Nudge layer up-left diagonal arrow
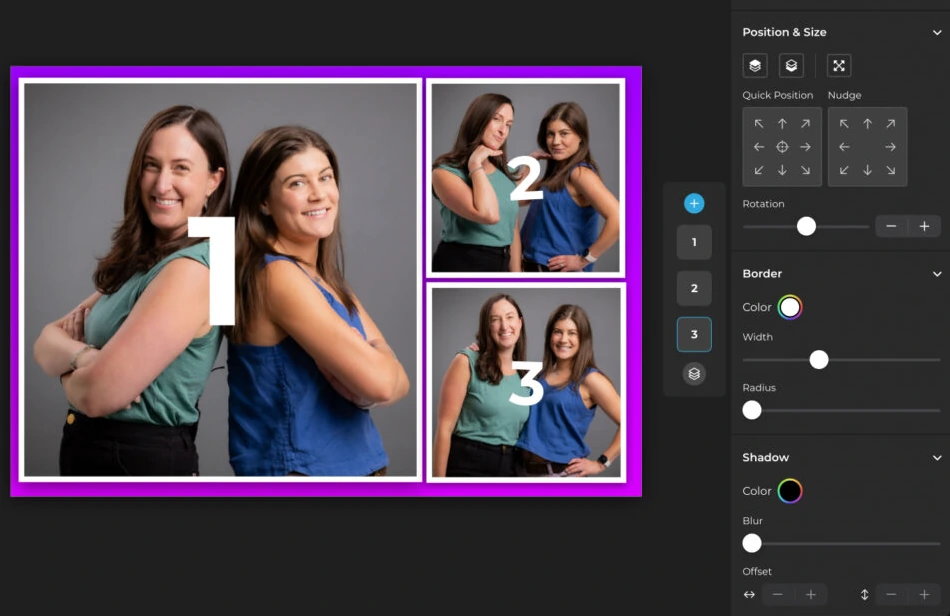 (x=844, y=124)
